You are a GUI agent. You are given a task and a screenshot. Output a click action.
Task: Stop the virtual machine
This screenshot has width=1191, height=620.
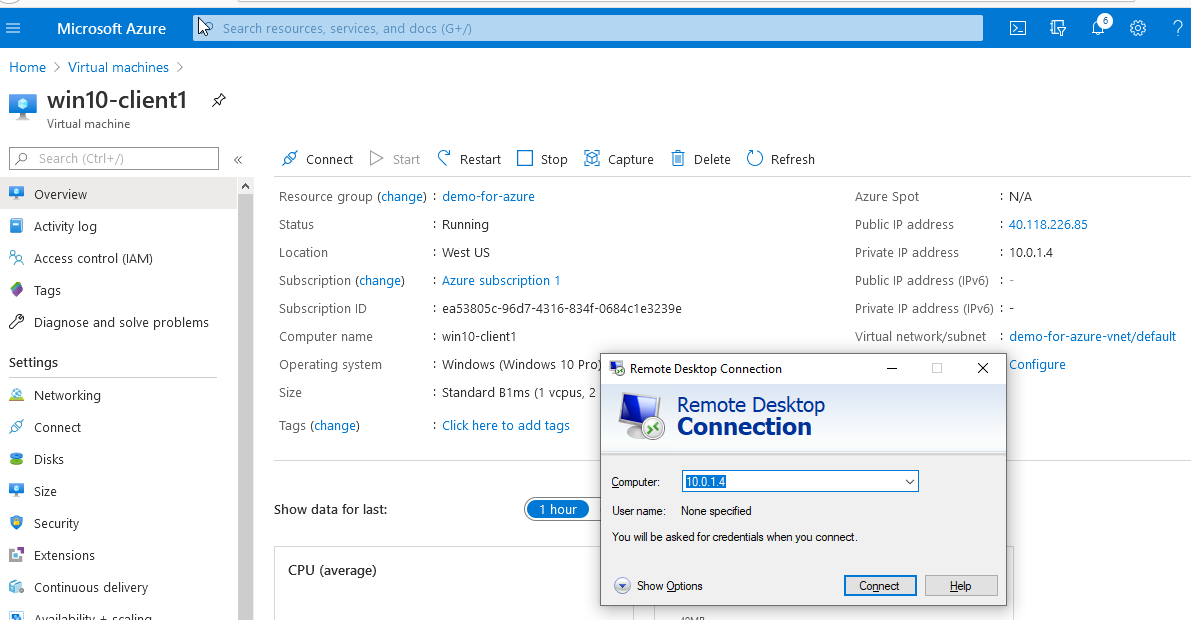542,159
